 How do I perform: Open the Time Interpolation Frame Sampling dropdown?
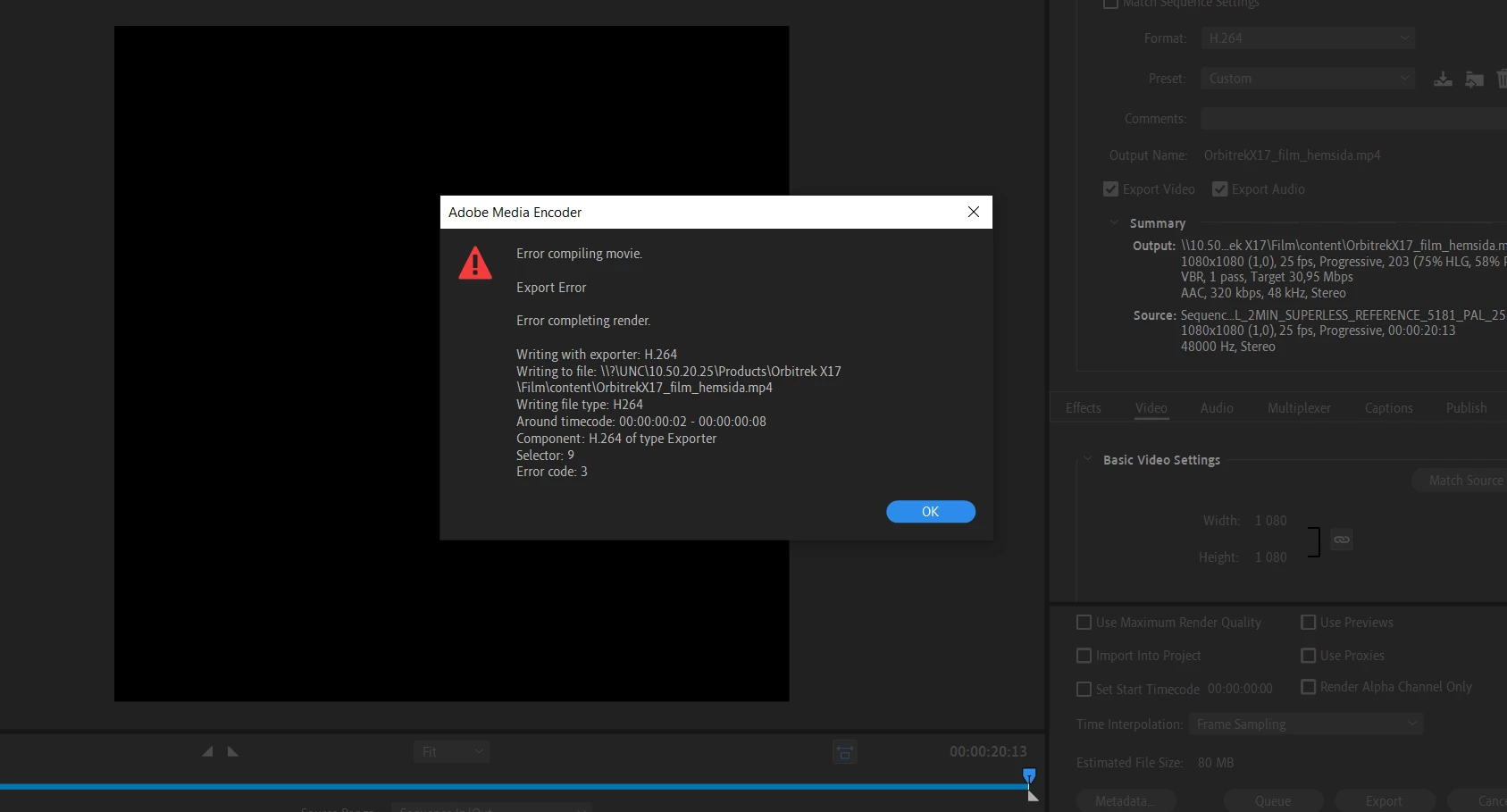tap(1306, 724)
